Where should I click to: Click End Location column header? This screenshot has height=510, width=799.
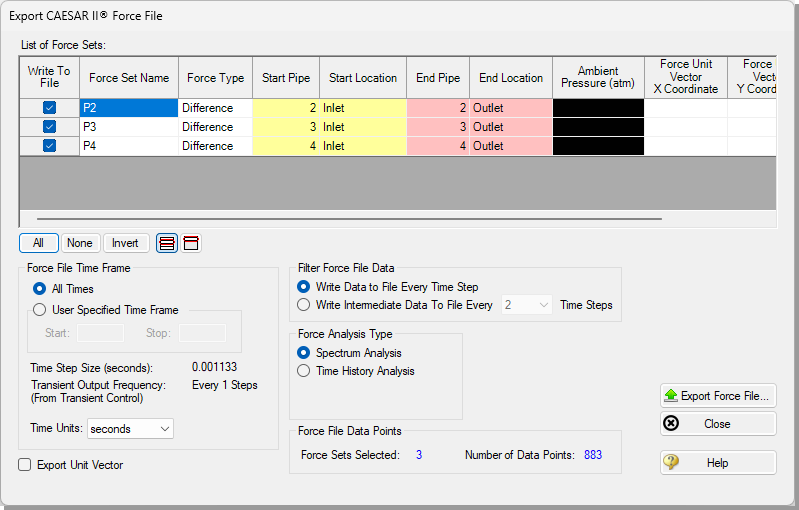(x=511, y=77)
